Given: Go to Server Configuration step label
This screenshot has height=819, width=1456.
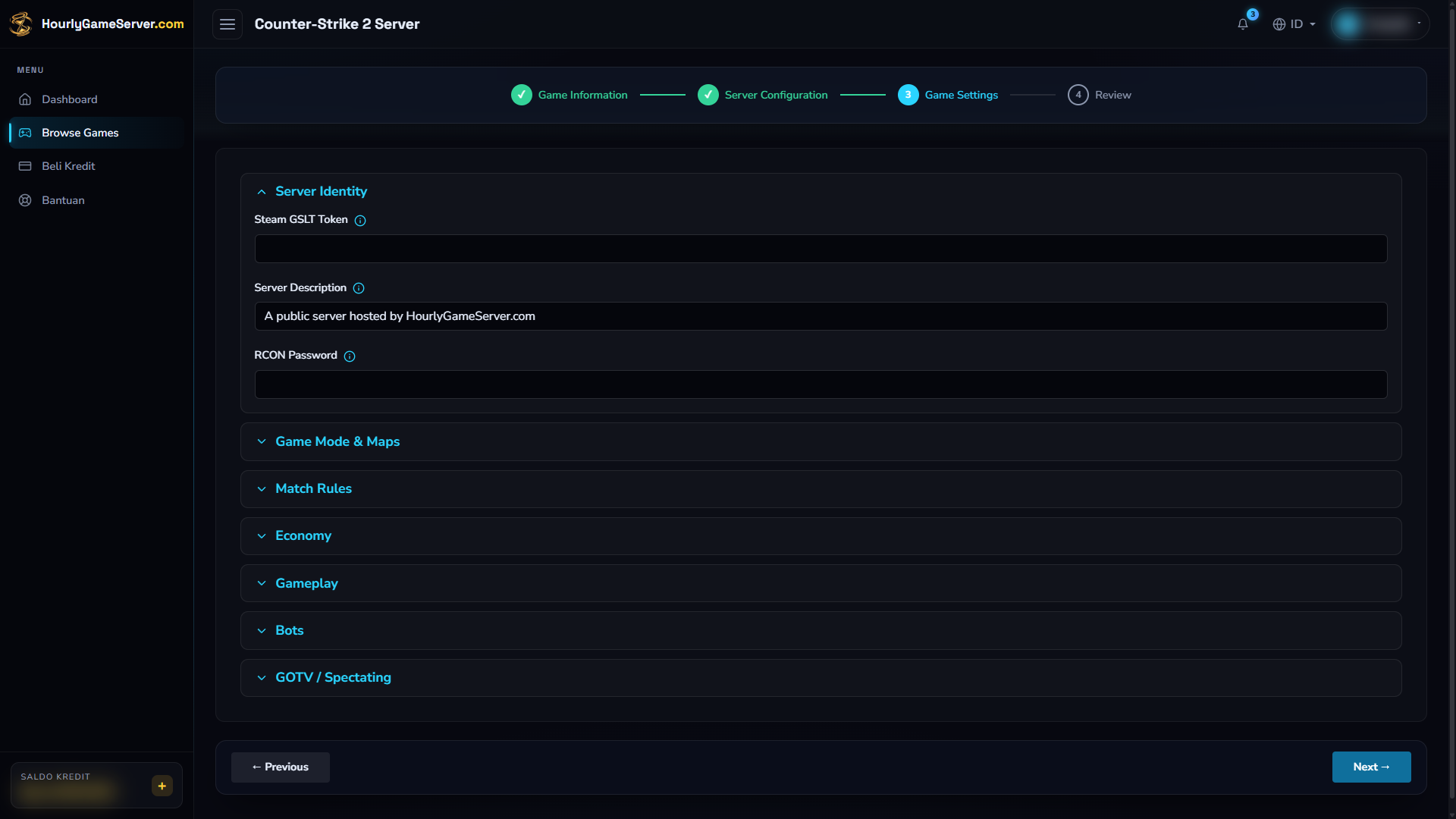Looking at the screenshot, I should click(777, 95).
